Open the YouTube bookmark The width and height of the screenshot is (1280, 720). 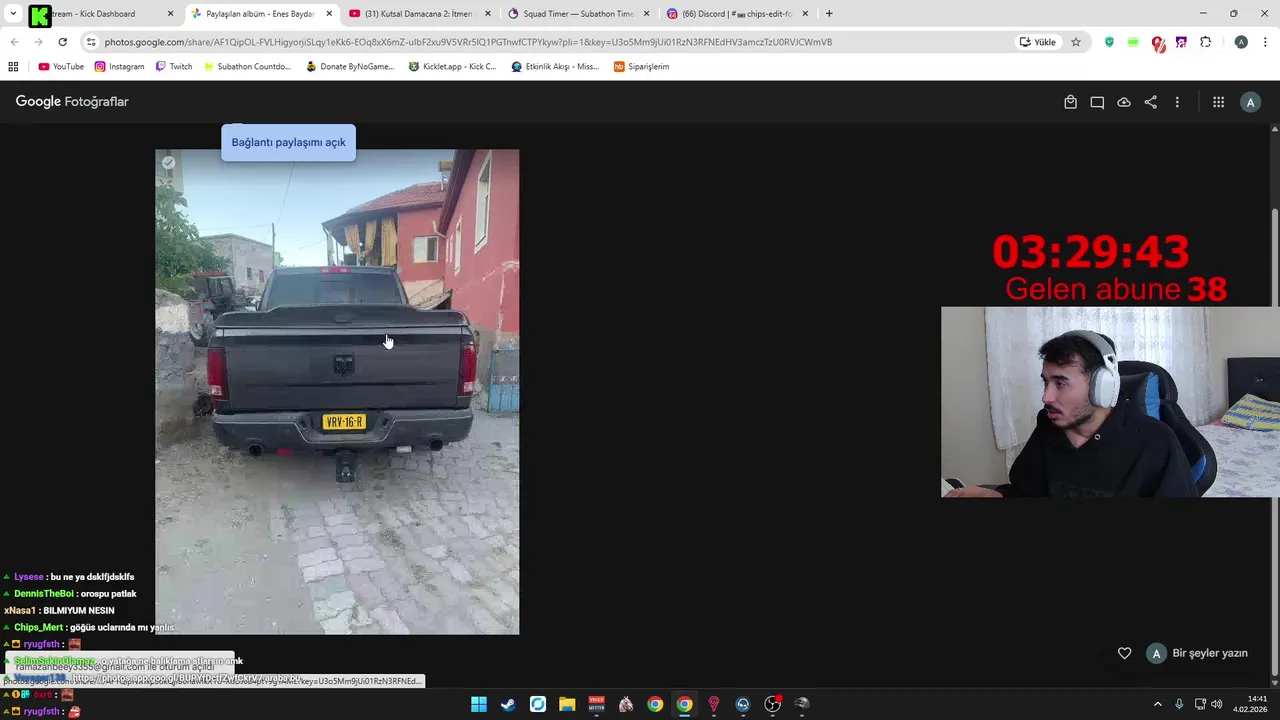61,67
